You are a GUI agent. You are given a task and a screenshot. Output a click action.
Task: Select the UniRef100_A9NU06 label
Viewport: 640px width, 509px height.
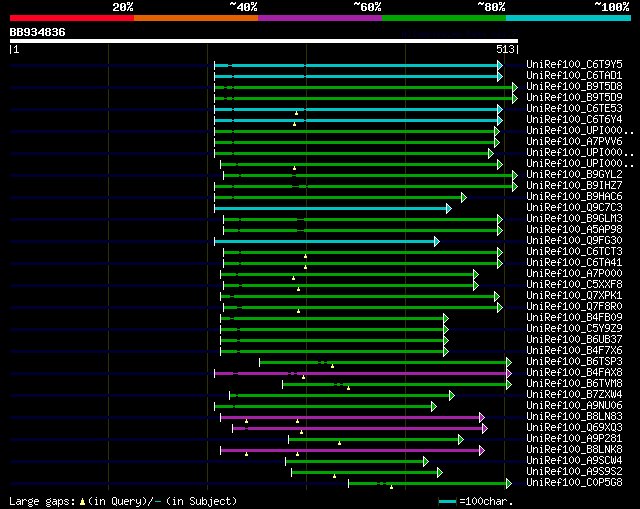click(574, 406)
